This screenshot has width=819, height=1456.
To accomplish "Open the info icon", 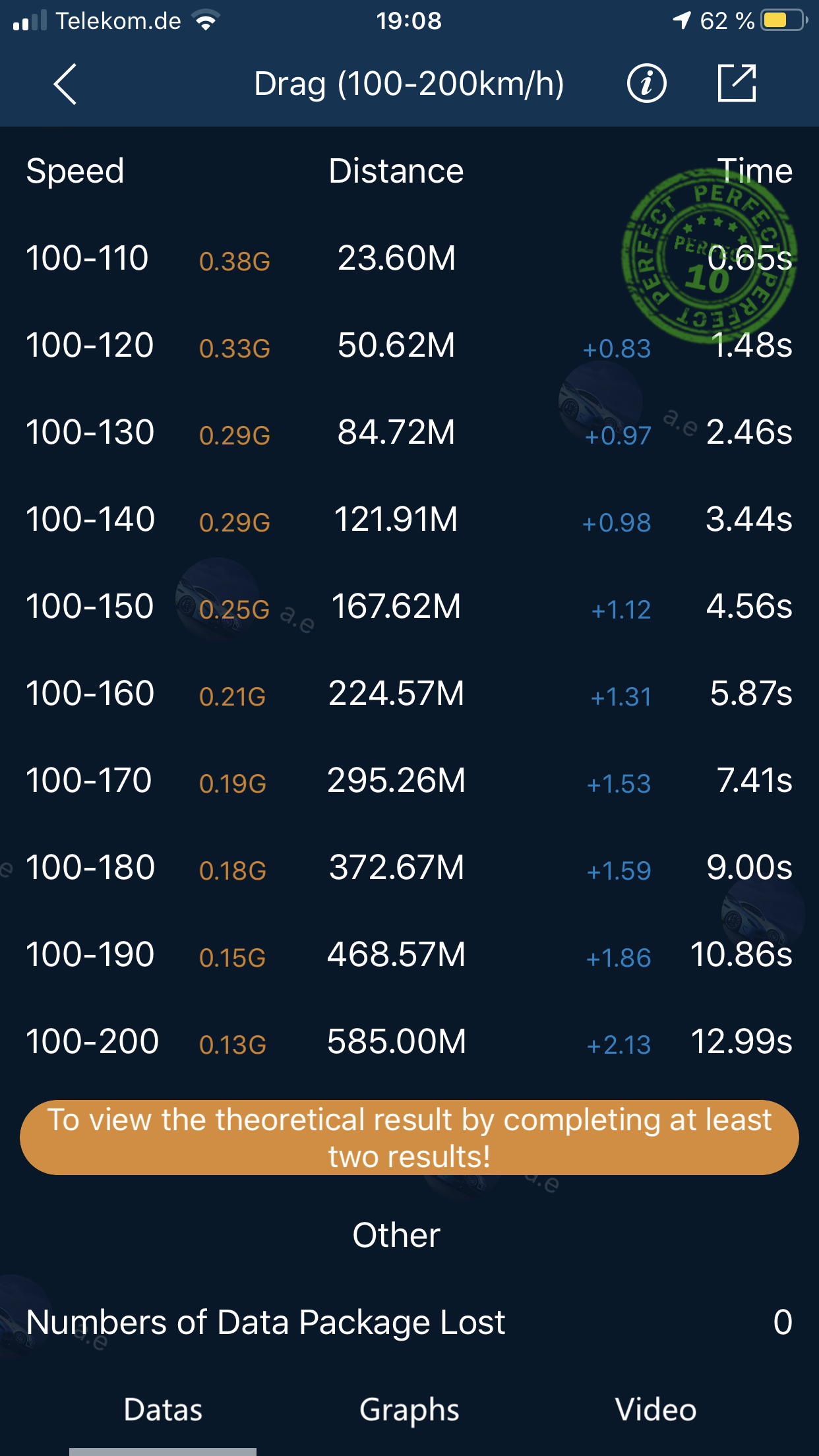I will tap(646, 84).
